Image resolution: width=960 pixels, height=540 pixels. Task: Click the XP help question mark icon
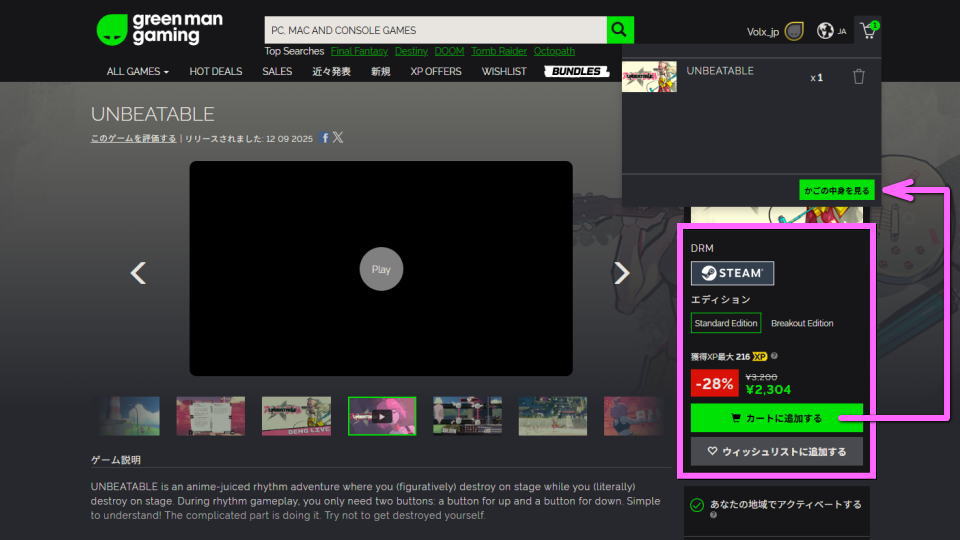775,356
